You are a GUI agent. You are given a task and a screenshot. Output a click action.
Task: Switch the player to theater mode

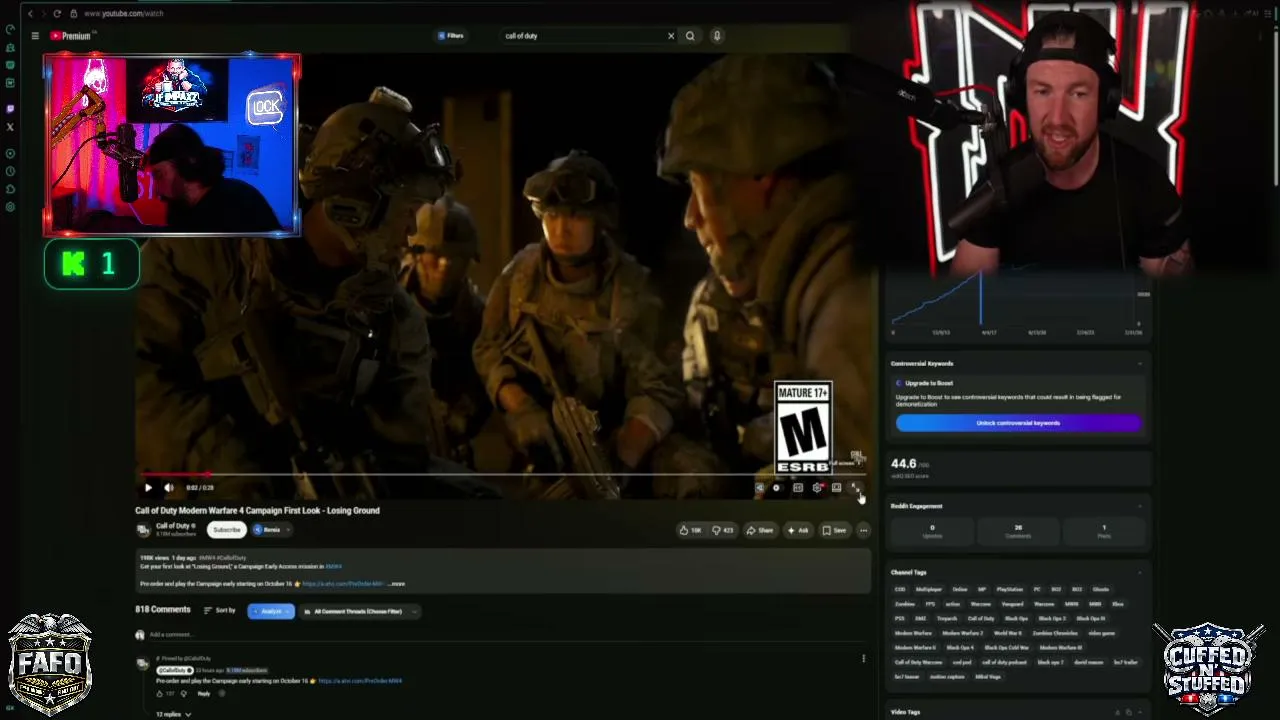[836, 488]
